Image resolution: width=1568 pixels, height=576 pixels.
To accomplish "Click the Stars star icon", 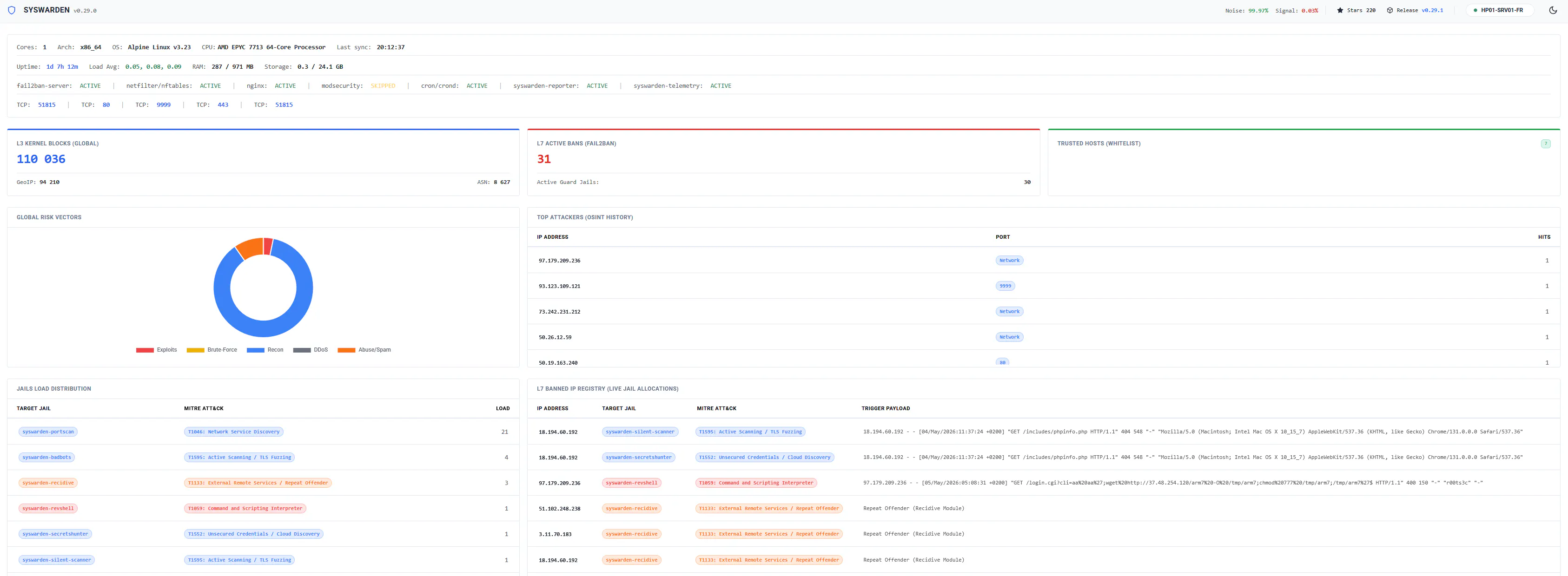I will (x=1340, y=10).
